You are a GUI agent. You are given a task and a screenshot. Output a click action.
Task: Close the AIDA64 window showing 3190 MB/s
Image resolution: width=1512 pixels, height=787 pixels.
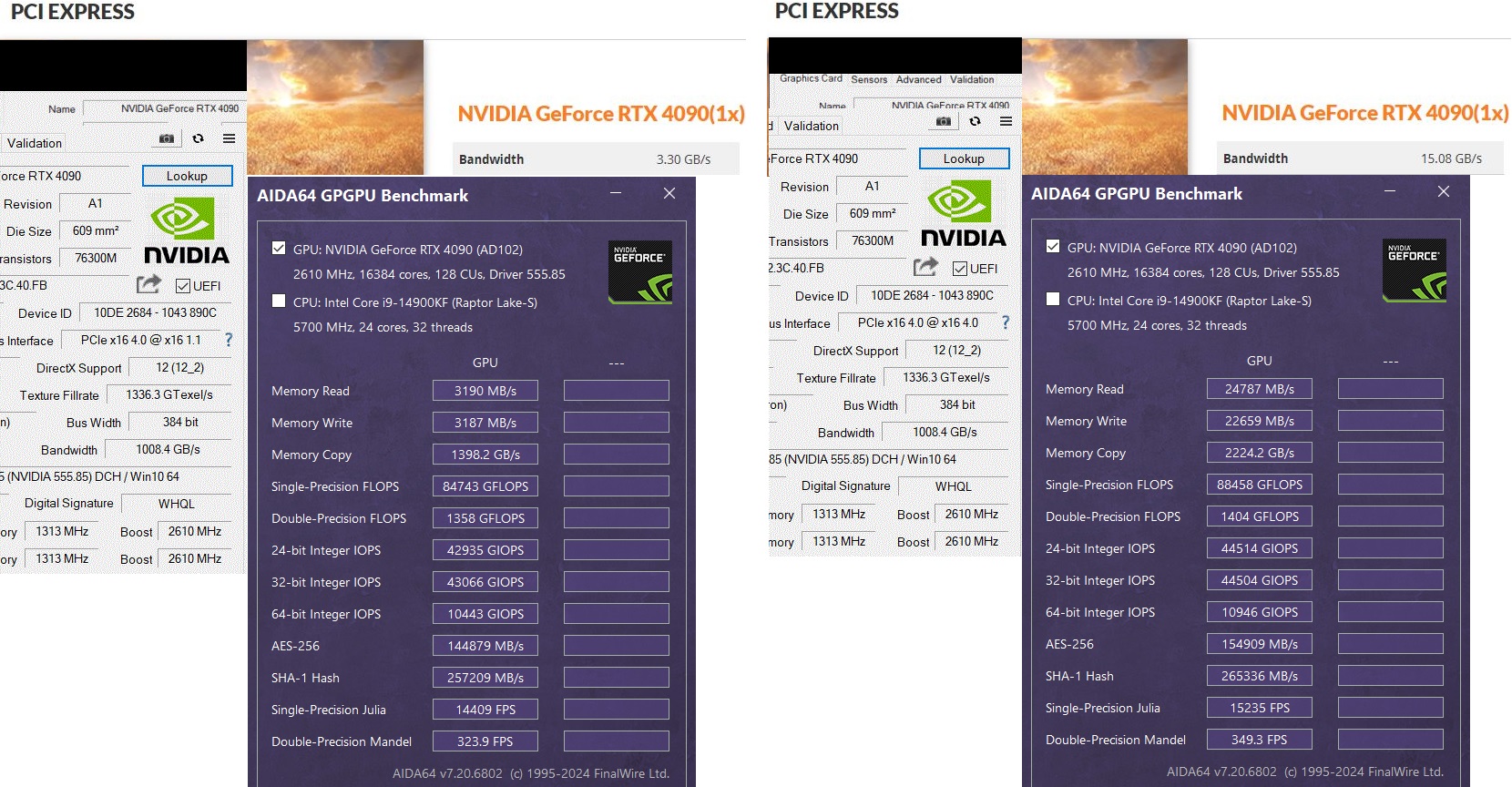point(669,193)
